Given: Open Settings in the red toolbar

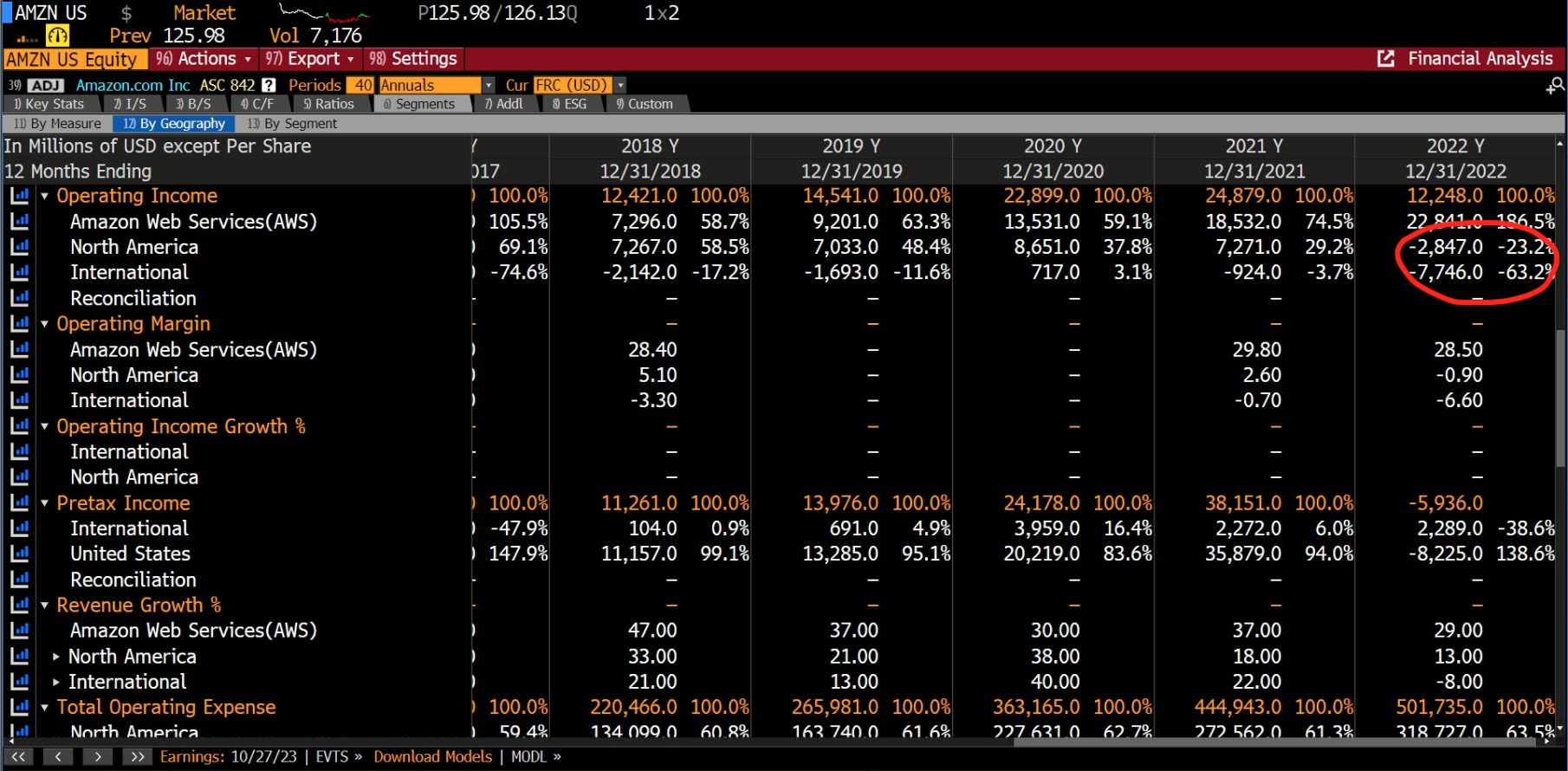Looking at the screenshot, I should tap(413, 59).
